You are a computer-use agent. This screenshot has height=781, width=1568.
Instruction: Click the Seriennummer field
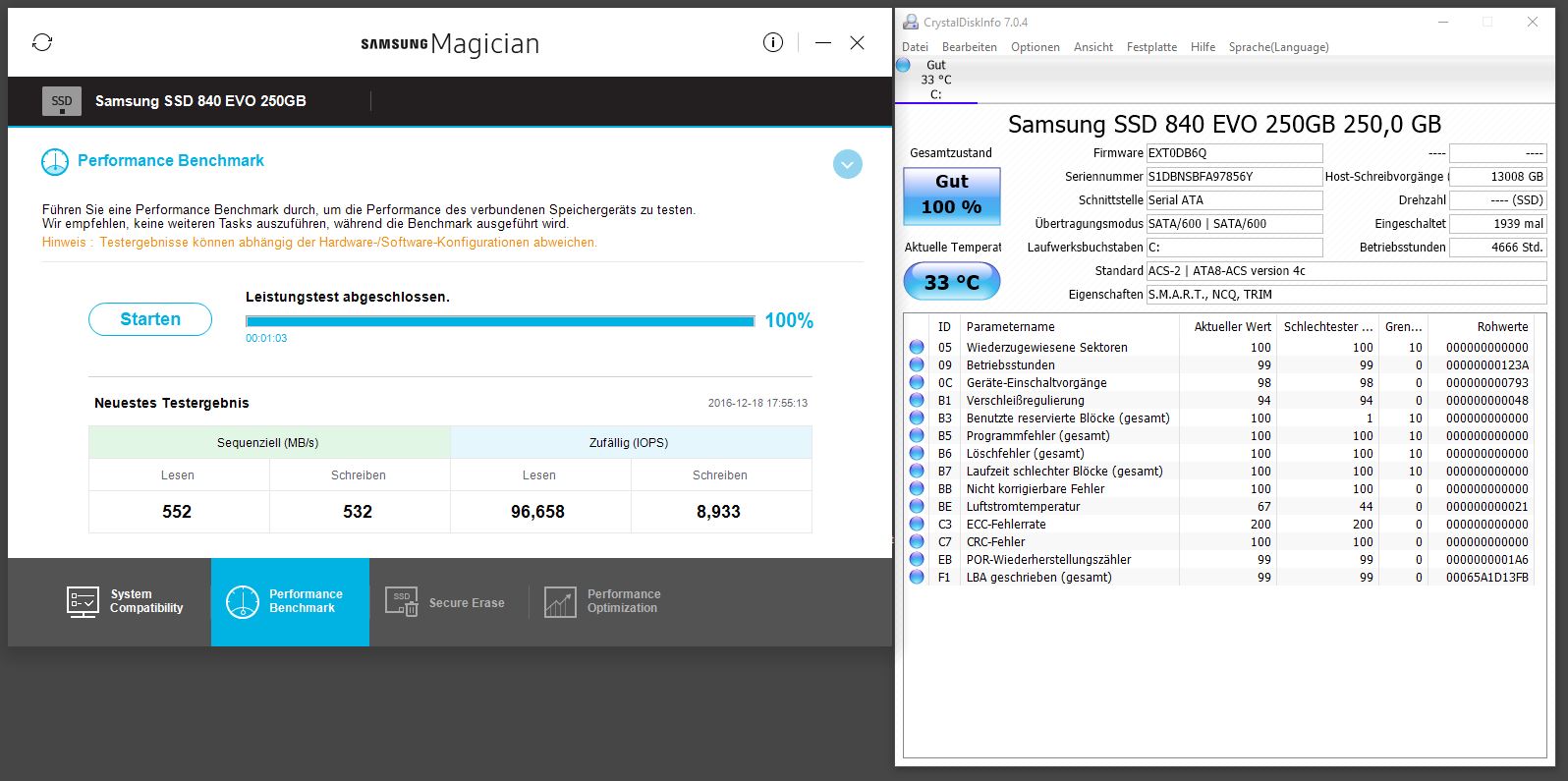coord(1234,177)
